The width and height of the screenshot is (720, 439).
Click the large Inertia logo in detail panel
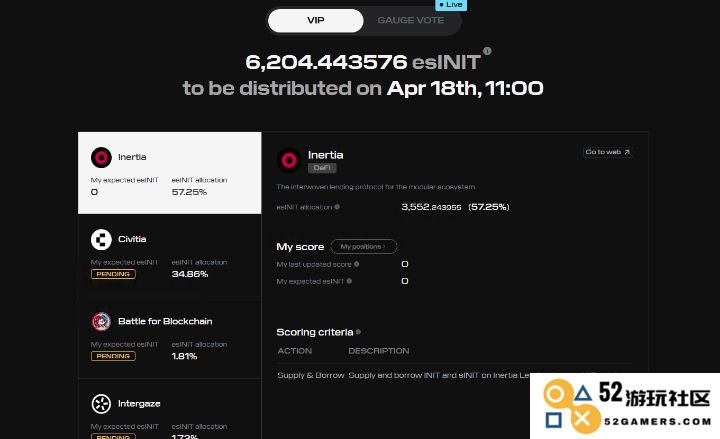click(289, 160)
